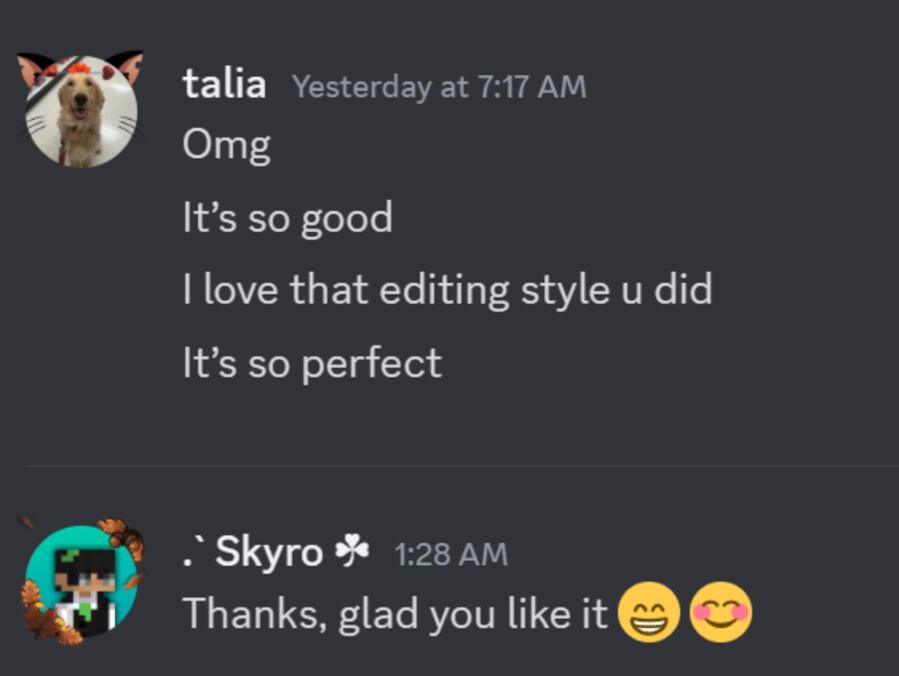Click the message 'I love that editing style u did'
Viewport: 899px width, 676px height.
(447, 290)
